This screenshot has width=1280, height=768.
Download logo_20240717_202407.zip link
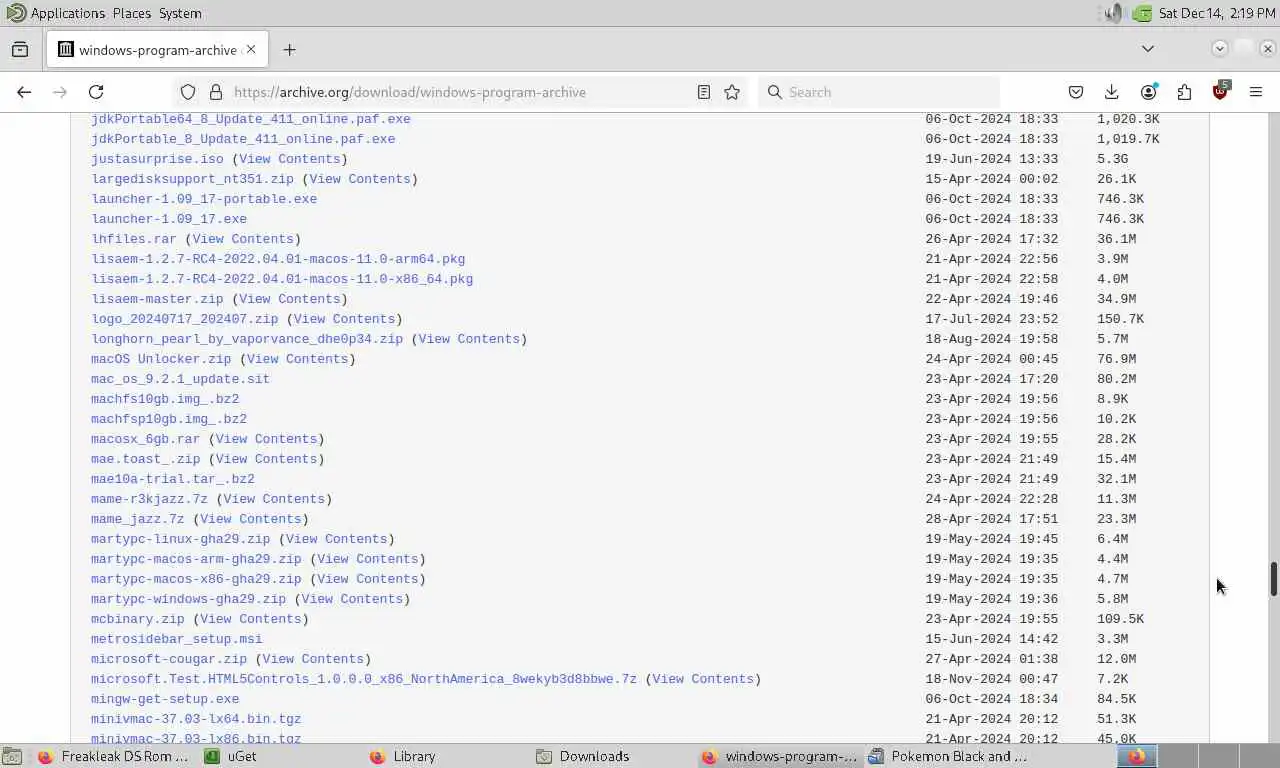[x=184, y=319]
